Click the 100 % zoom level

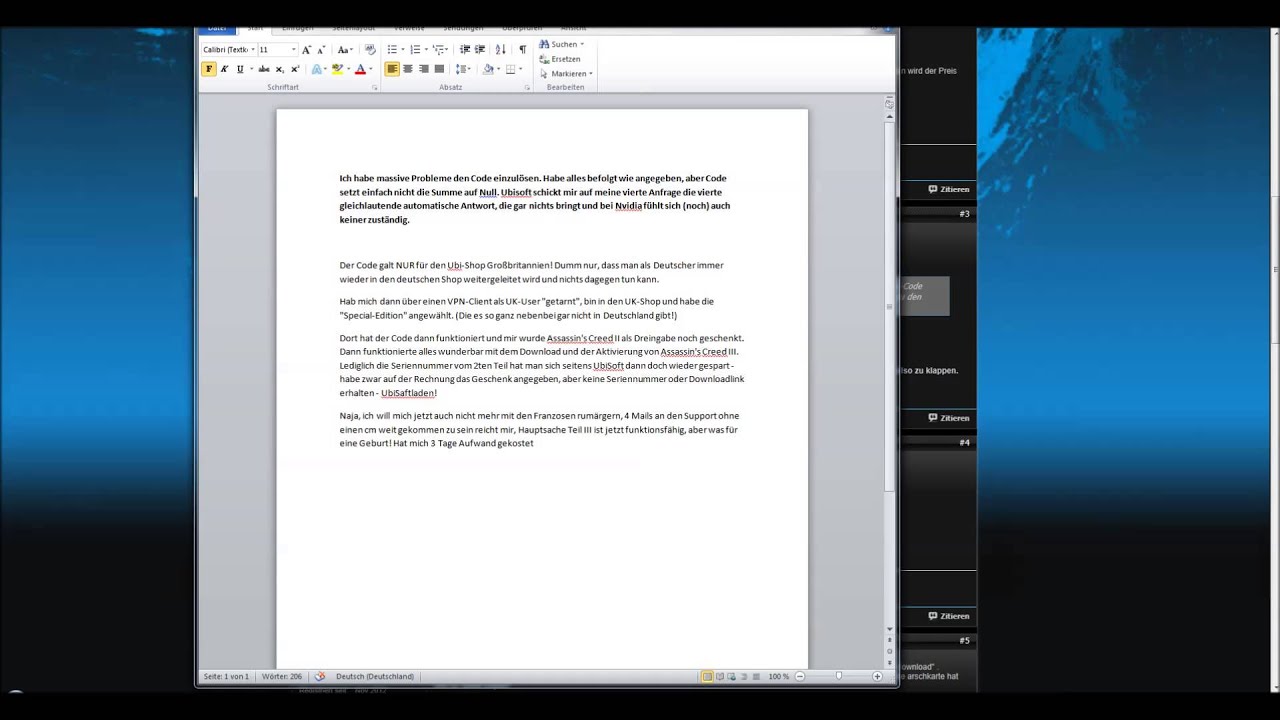[778, 676]
